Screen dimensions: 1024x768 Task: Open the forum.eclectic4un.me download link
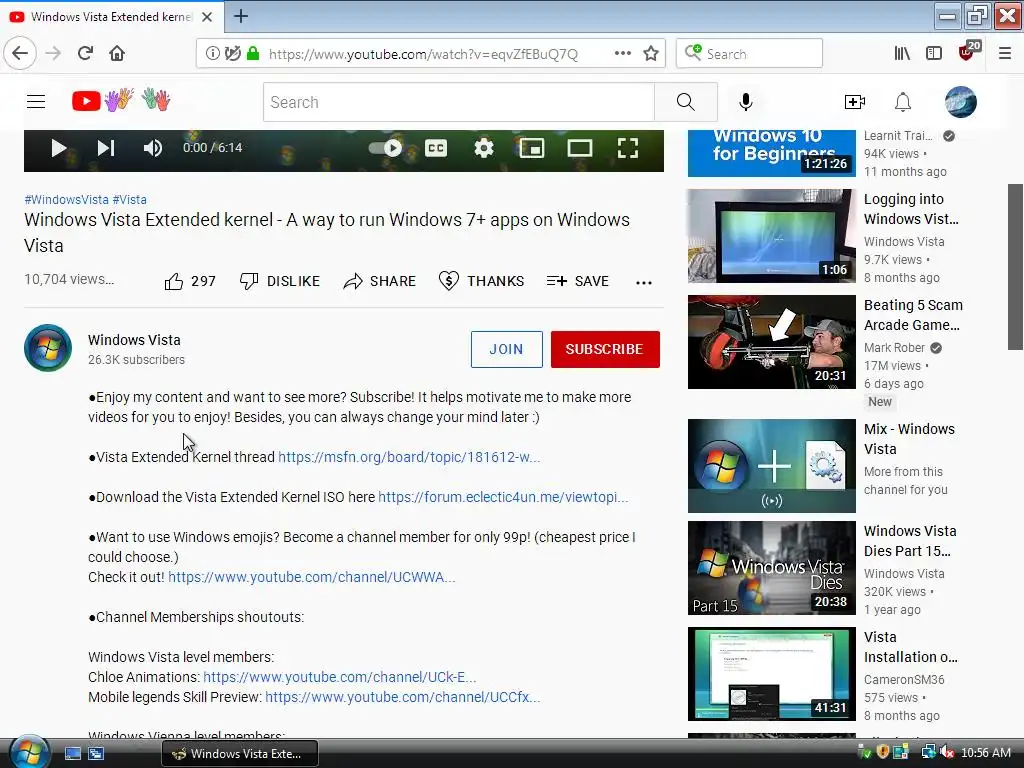click(x=503, y=497)
